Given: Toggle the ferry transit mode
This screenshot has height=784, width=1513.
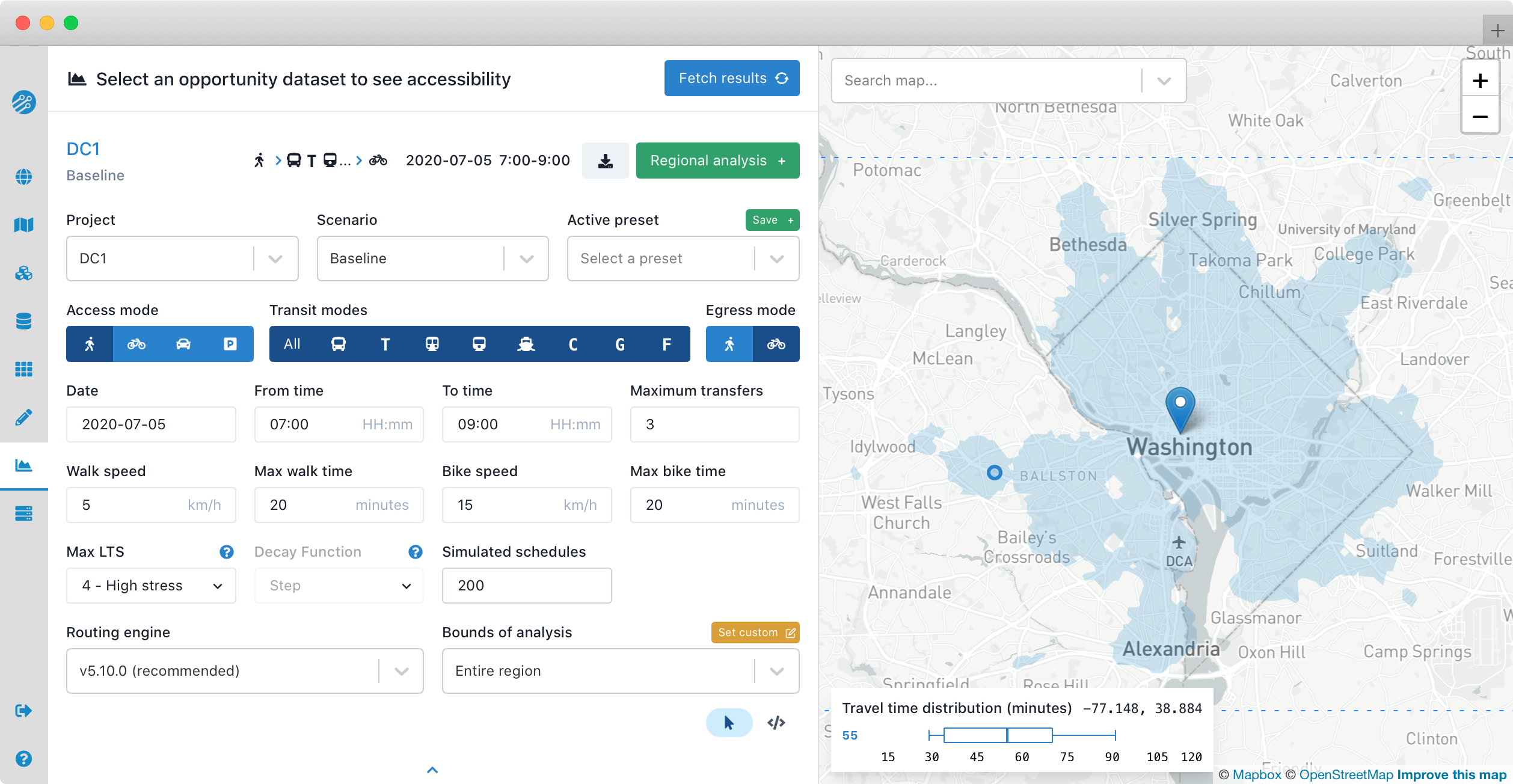Looking at the screenshot, I should coord(526,344).
